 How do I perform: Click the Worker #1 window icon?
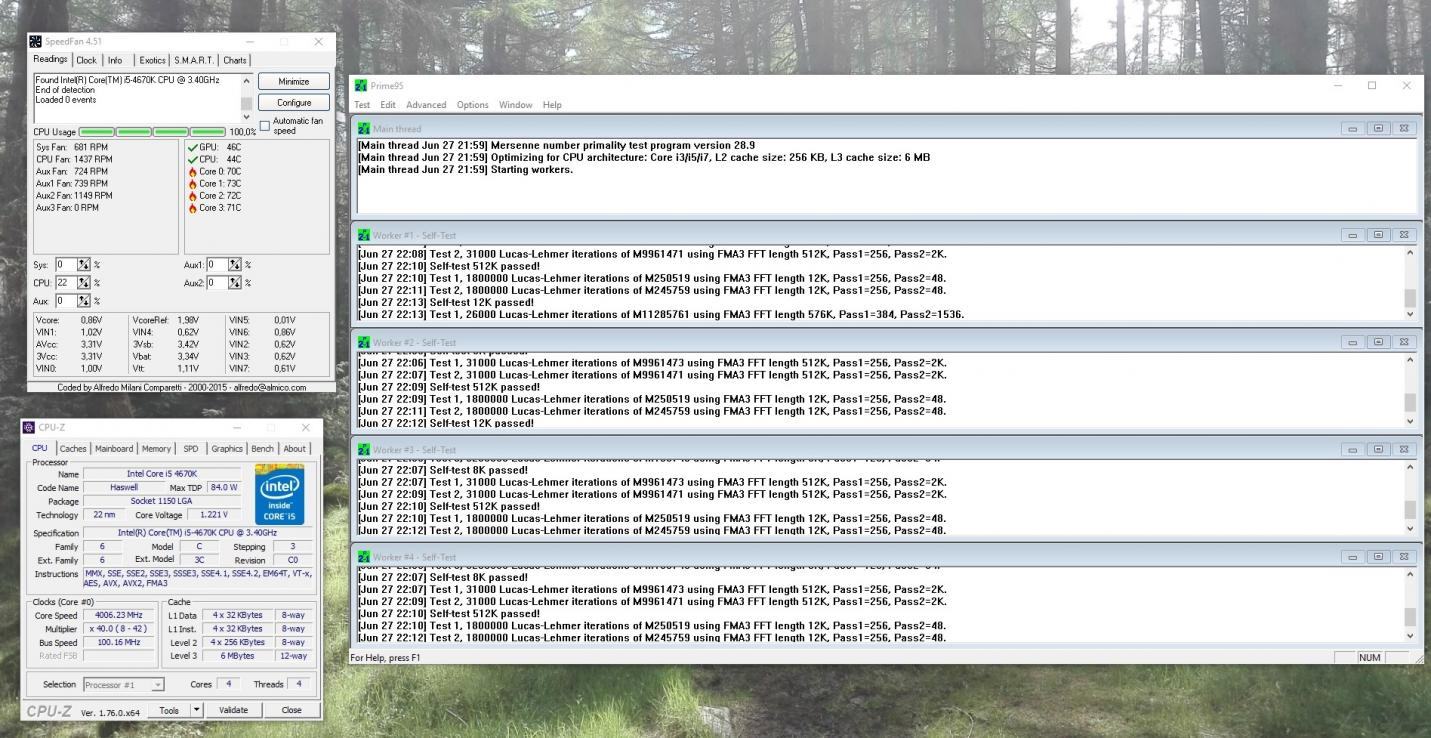coord(364,235)
